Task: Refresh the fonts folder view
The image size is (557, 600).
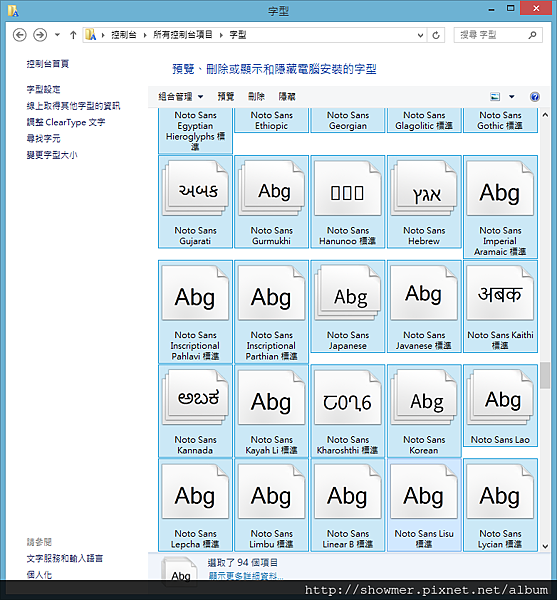Action: click(436, 35)
